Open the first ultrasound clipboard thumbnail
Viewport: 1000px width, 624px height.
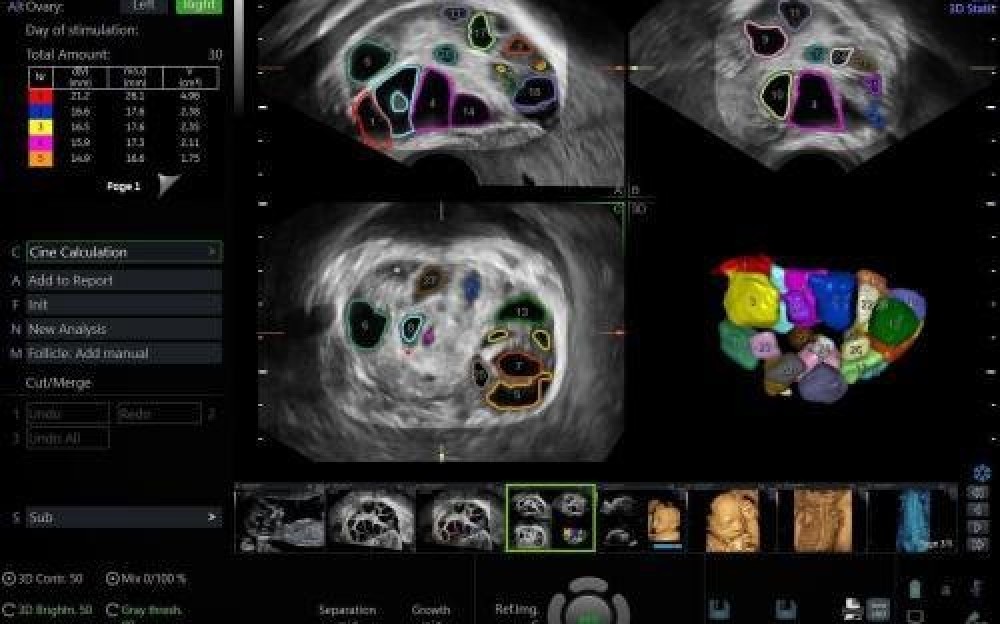[280, 519]
